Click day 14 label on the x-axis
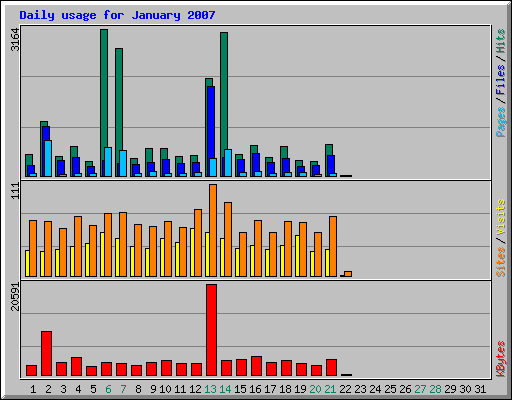 click(225, 389)
